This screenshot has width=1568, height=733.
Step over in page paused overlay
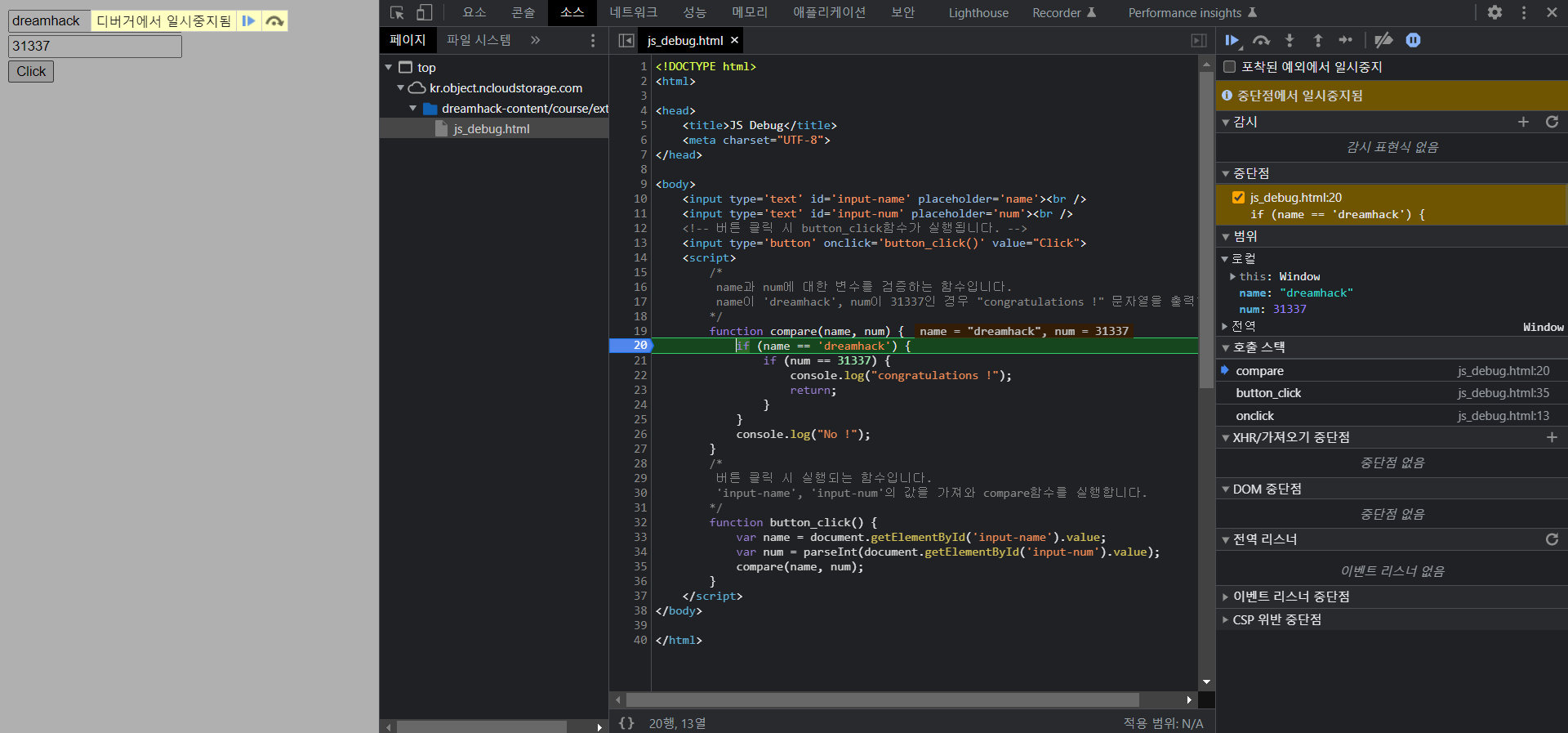(275, 21)
